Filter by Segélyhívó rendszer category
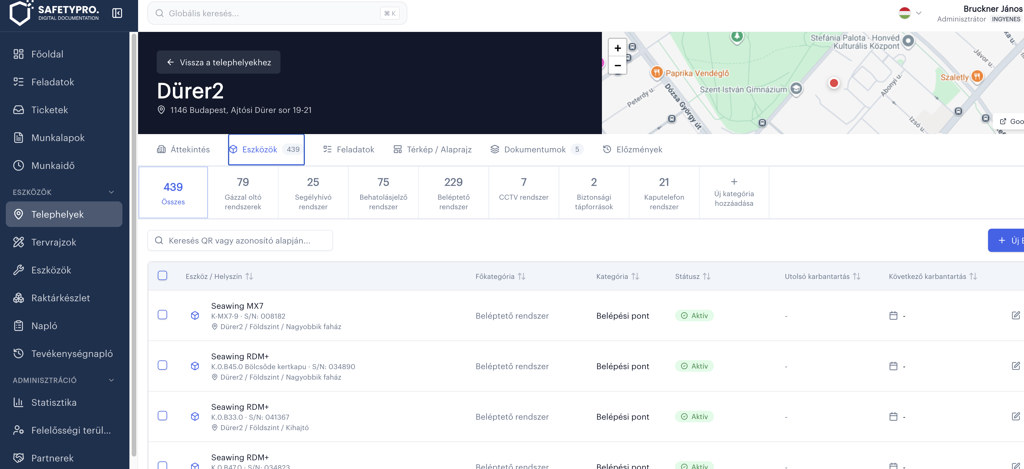The height and width of the screenshot is (469, 1024). pos(313,192)
